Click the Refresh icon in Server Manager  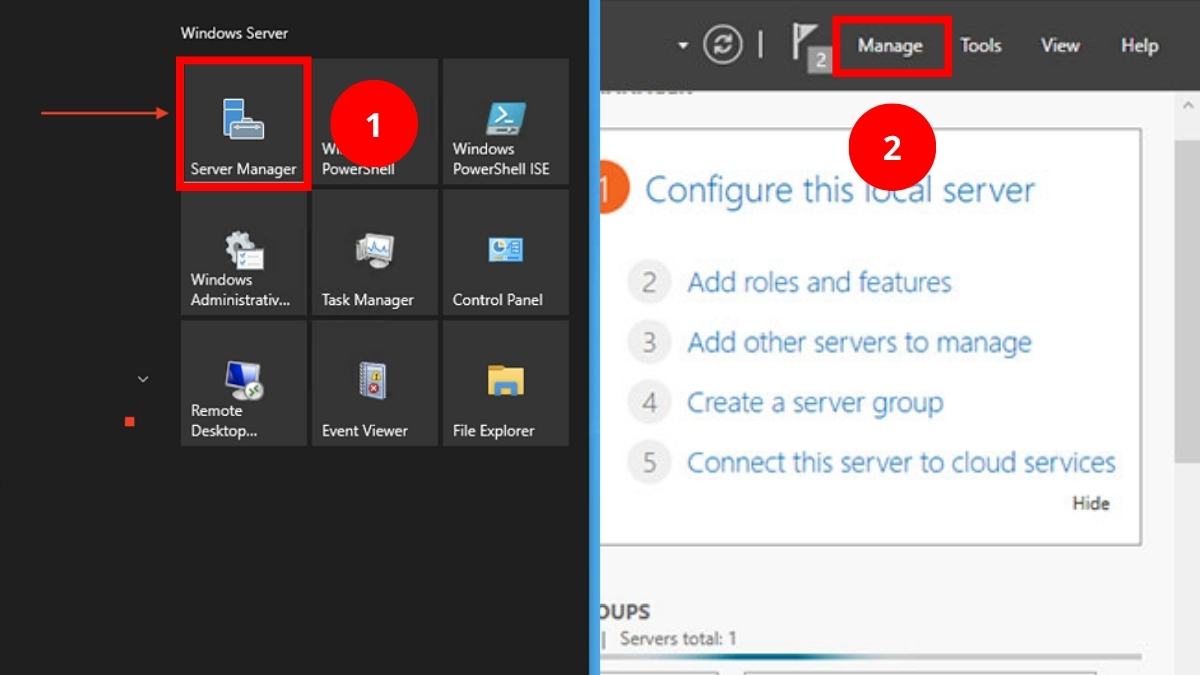(x=722, y=45)
